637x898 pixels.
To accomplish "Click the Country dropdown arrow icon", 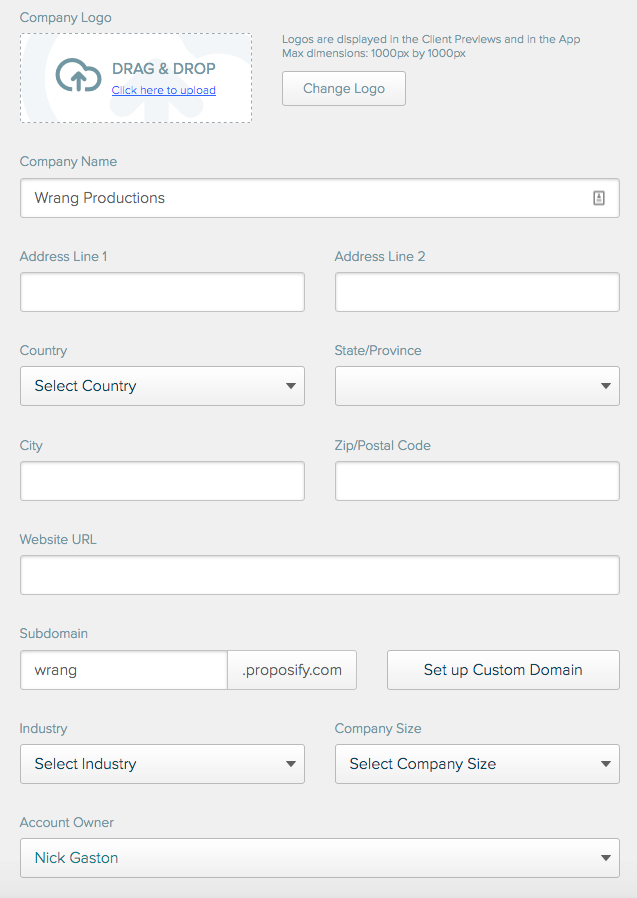I will click(x=291, y=386).
